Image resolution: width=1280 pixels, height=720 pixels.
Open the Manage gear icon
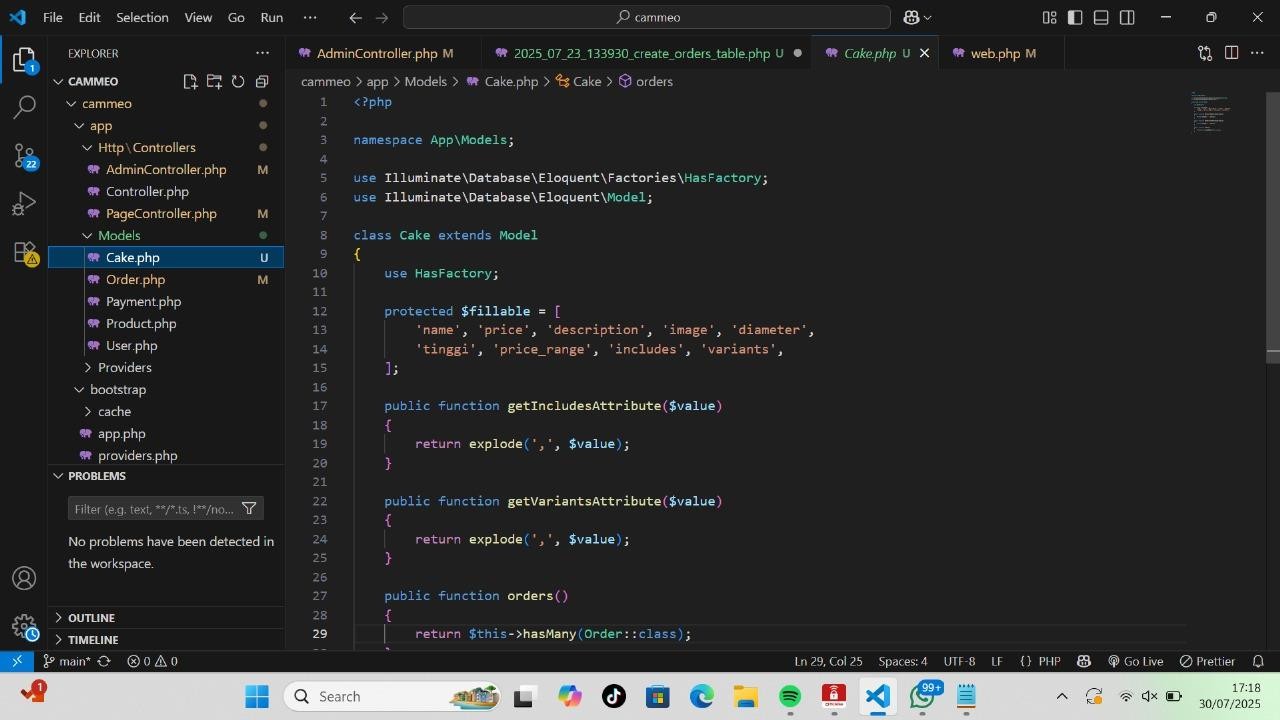(24, 627)
